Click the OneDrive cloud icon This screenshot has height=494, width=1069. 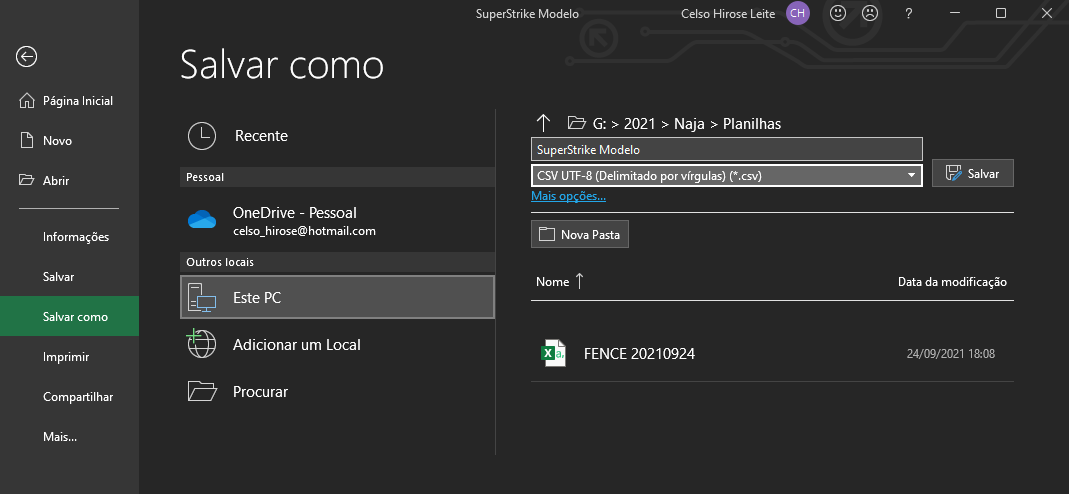tap(202, 220)
